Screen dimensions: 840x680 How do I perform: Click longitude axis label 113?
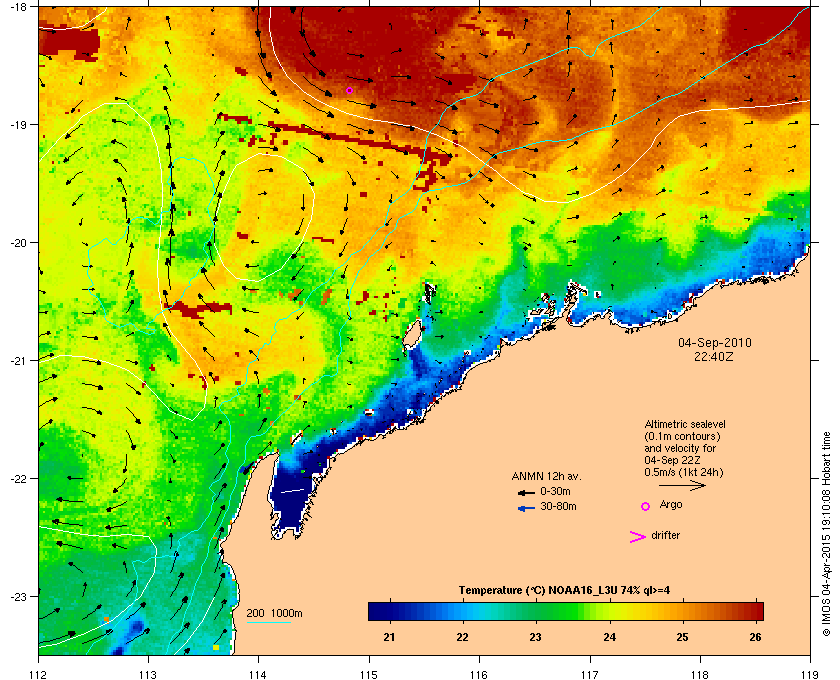(x=148, y=674)
